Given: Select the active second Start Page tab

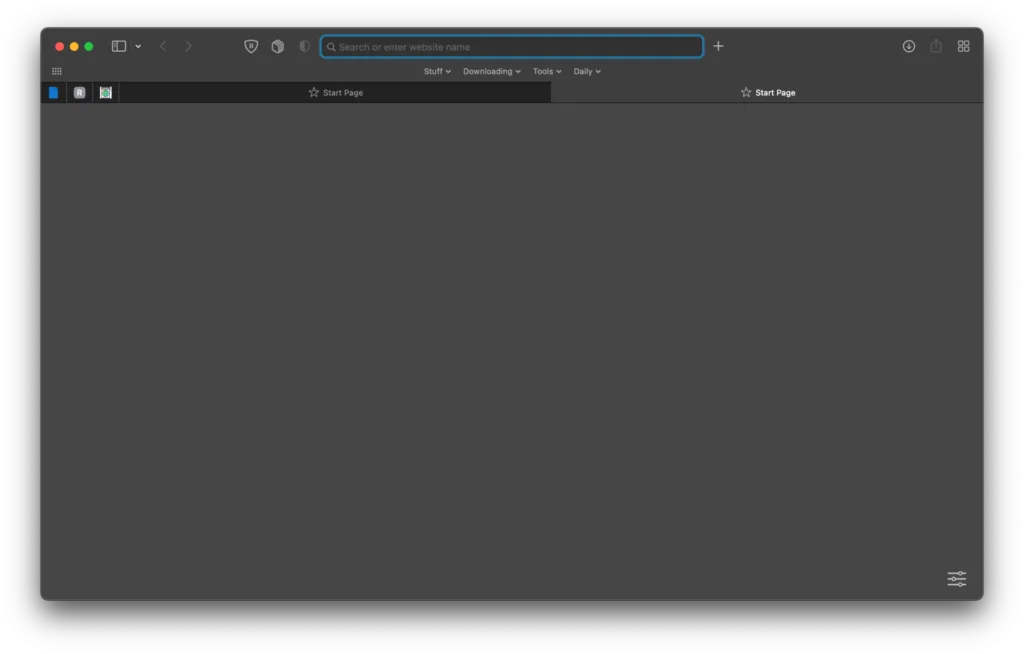Looking at the screenshot, I should (767, 93).
